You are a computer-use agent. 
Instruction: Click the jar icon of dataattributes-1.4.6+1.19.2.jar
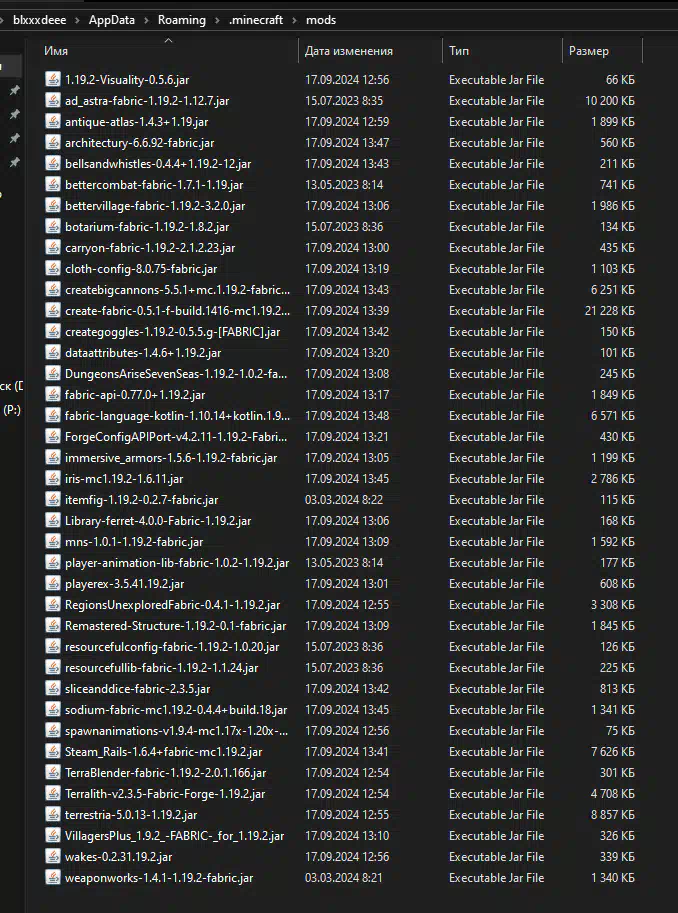[53, 352]
